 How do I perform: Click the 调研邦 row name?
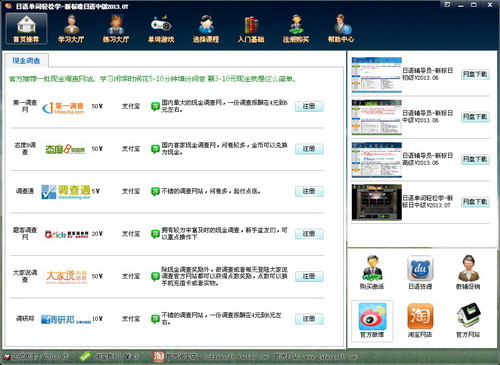tap(25, 319)
